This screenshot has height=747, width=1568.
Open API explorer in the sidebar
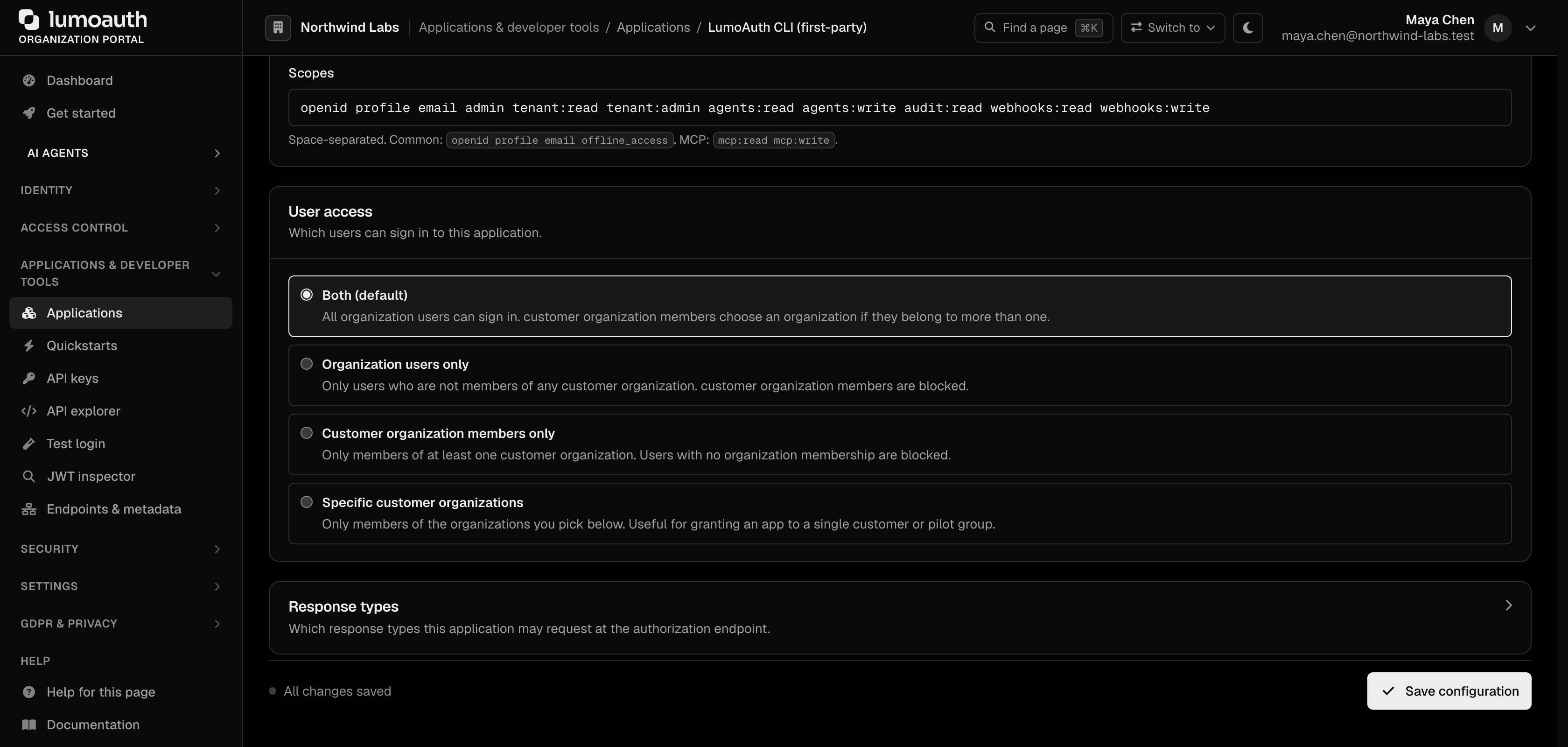point(120,411)
